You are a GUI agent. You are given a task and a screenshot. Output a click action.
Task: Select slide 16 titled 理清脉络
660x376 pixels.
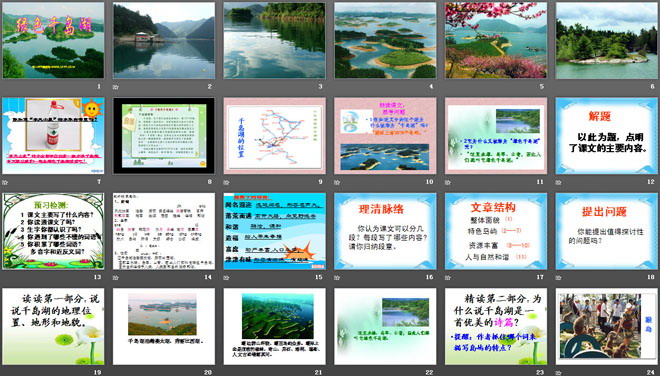point(385,231)
